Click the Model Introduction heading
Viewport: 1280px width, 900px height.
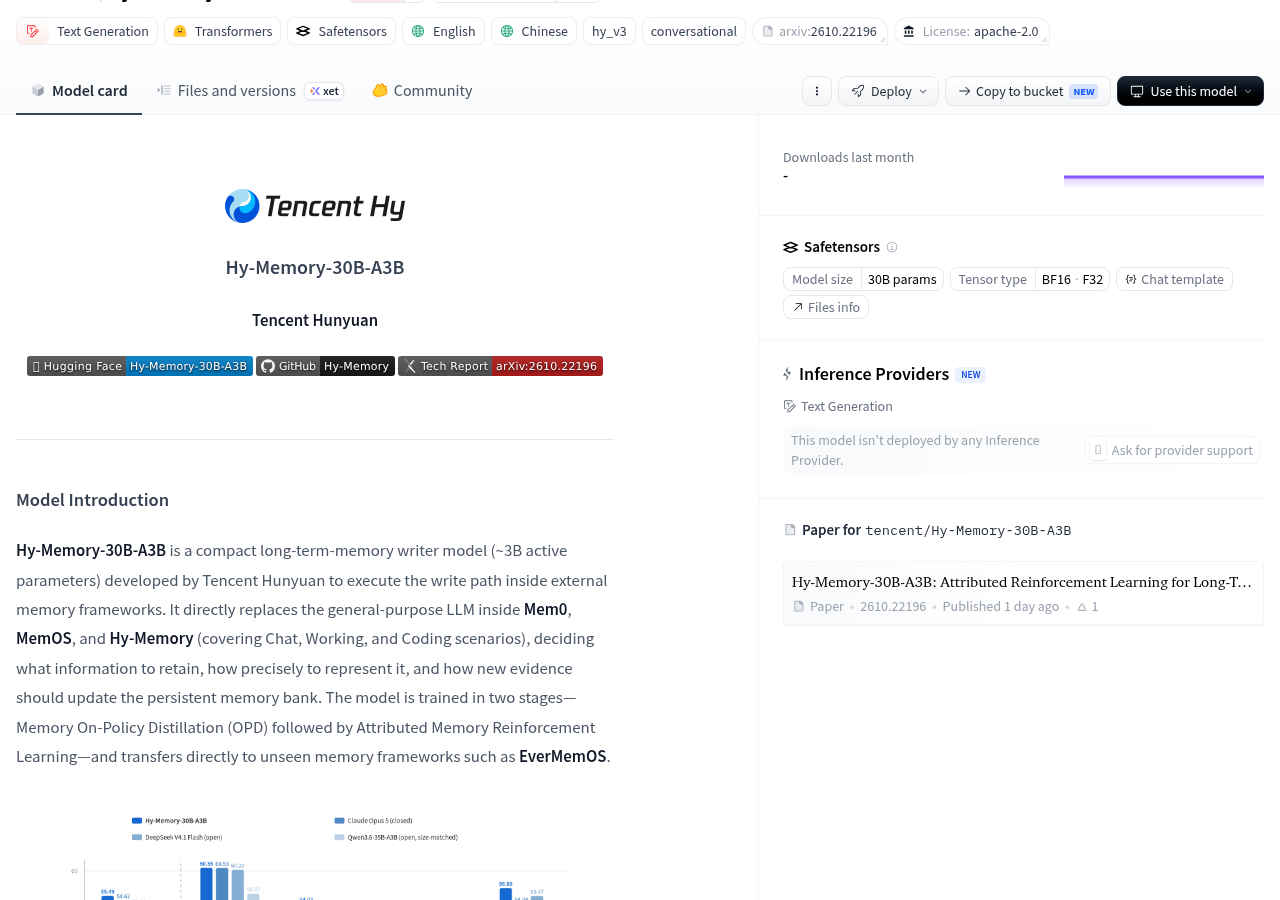coord(93,500)
